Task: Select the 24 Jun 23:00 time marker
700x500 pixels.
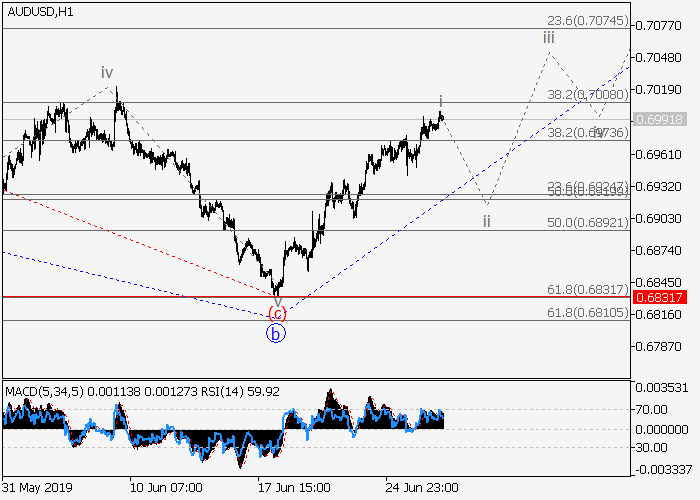Action: click(424, 488)
